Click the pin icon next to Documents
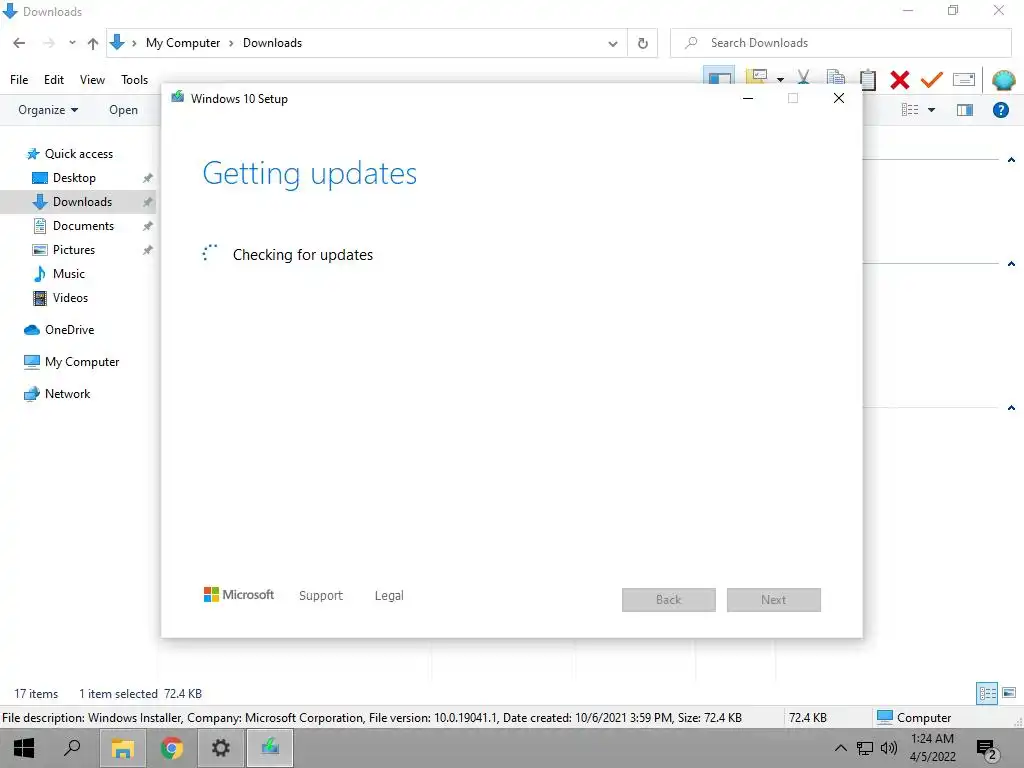1024x768 pixels. pyautogui.click(x=148, y=226)
